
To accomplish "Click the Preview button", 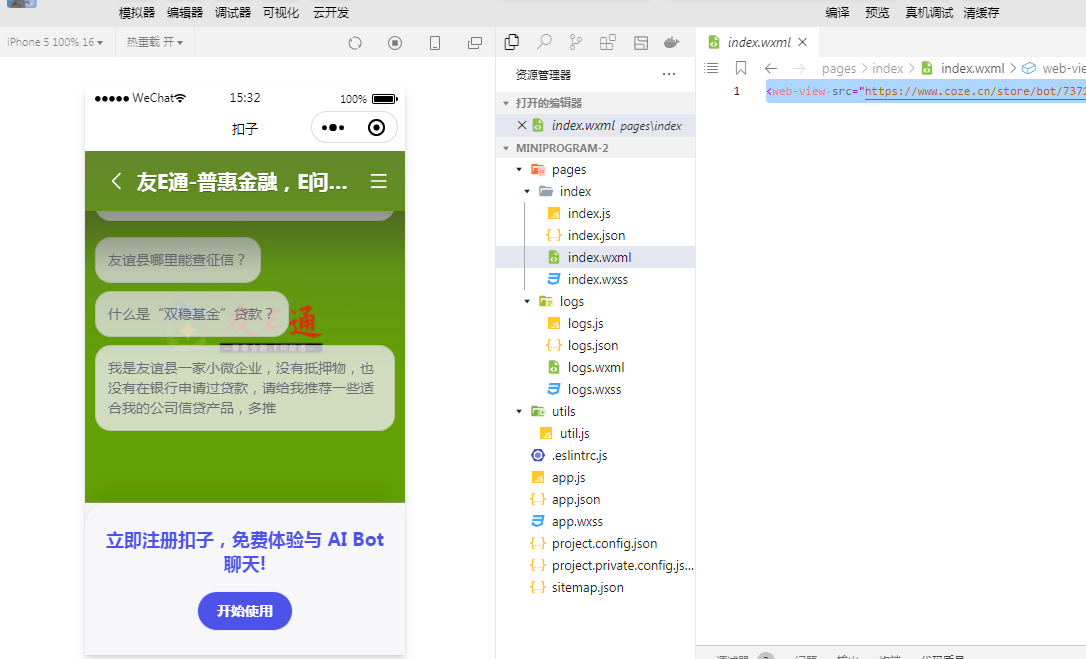I will coord(877,12).
